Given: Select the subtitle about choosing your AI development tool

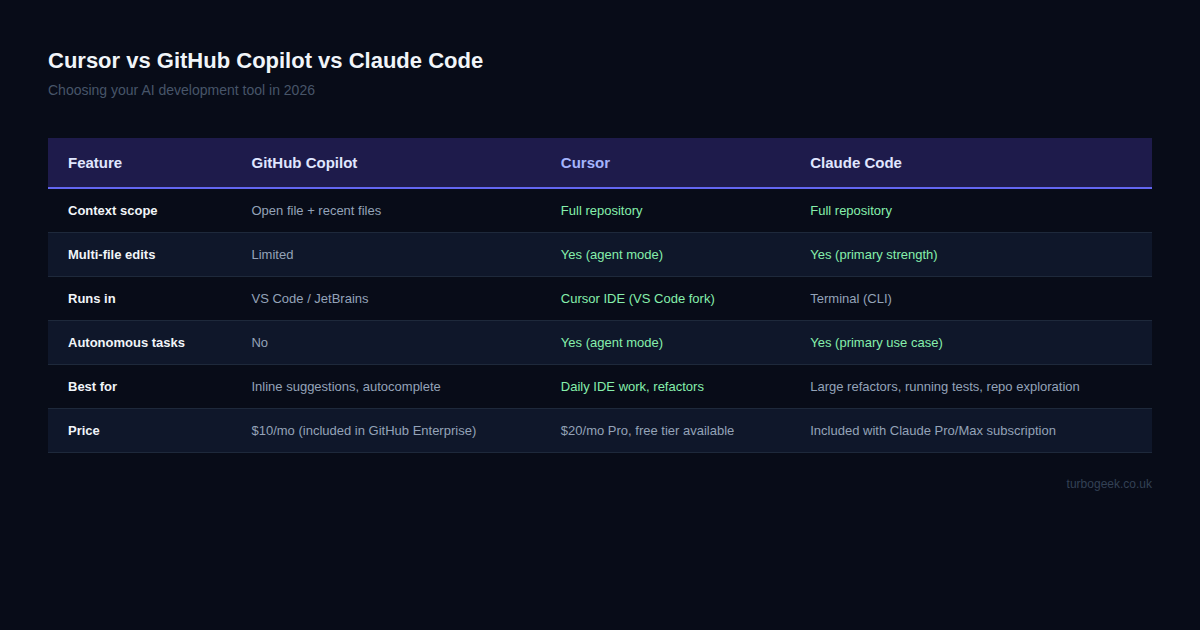Looking at the screenshot, I should coord(181,90).
